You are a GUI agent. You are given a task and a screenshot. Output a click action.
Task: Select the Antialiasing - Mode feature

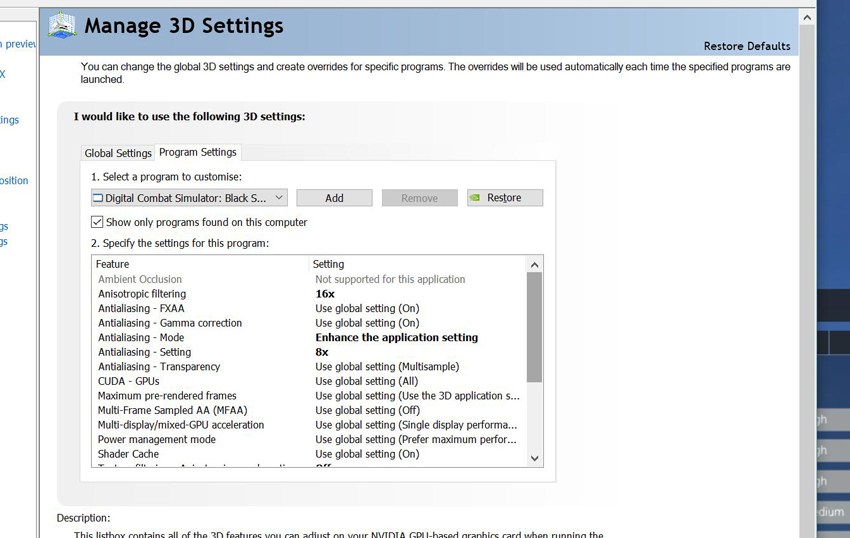pos(141,338)
